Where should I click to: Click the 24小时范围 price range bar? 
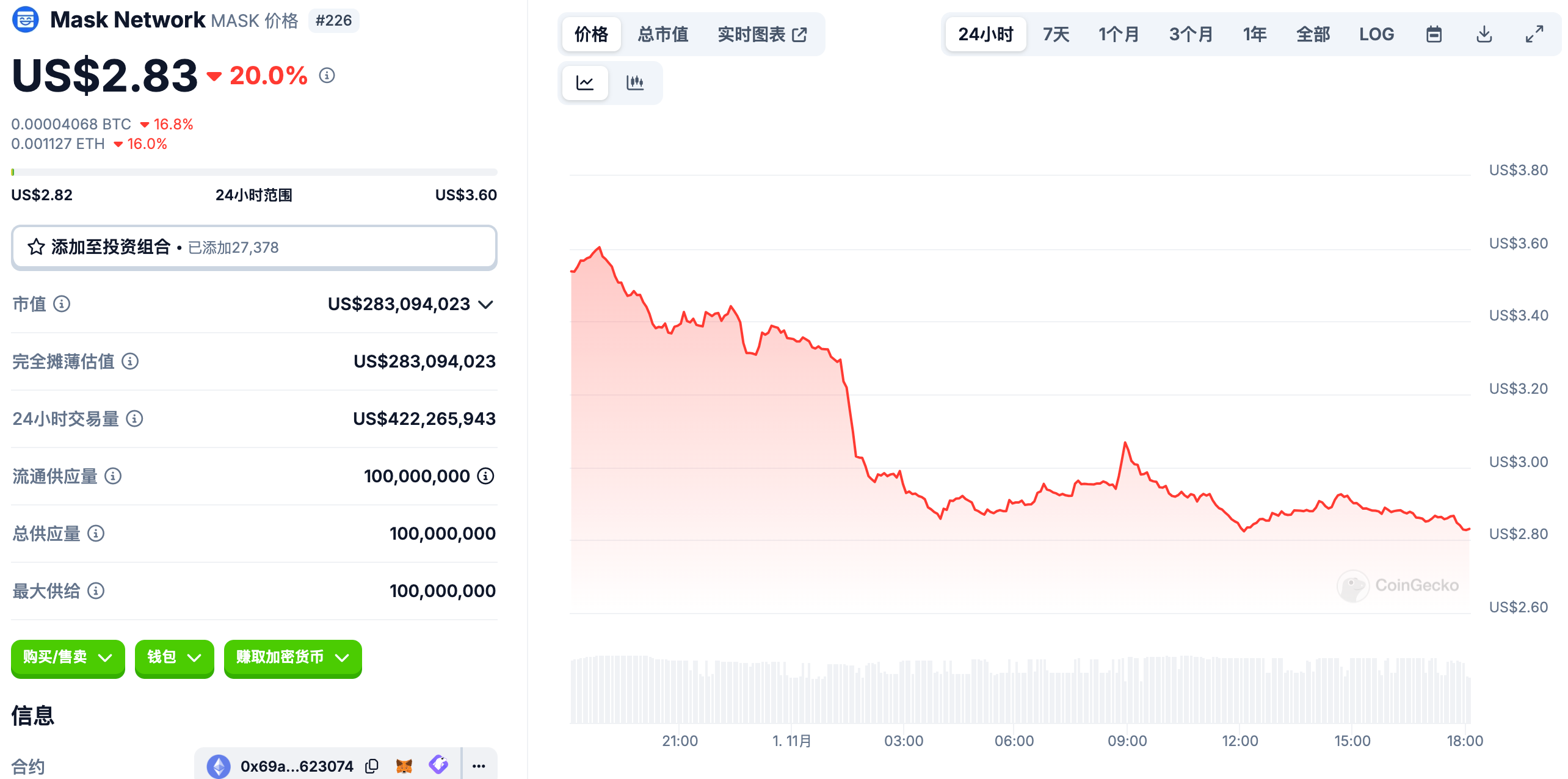pyautogui.click(x=254, y=172)
